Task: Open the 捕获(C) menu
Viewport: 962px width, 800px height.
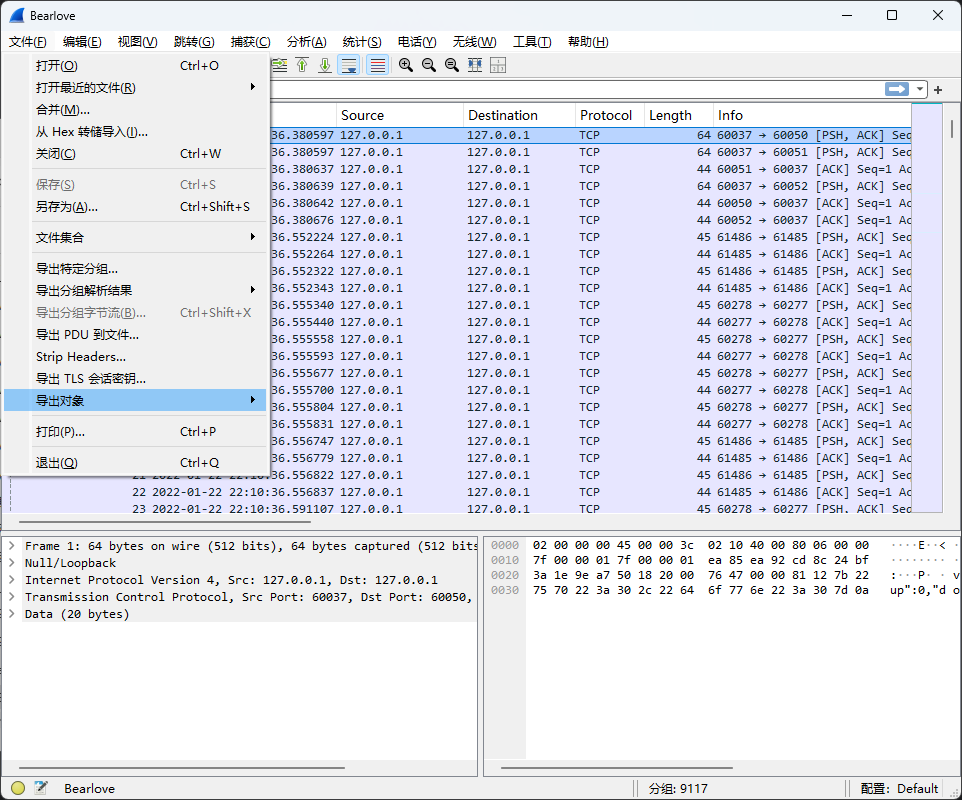Action: click(x=250, y=42)
